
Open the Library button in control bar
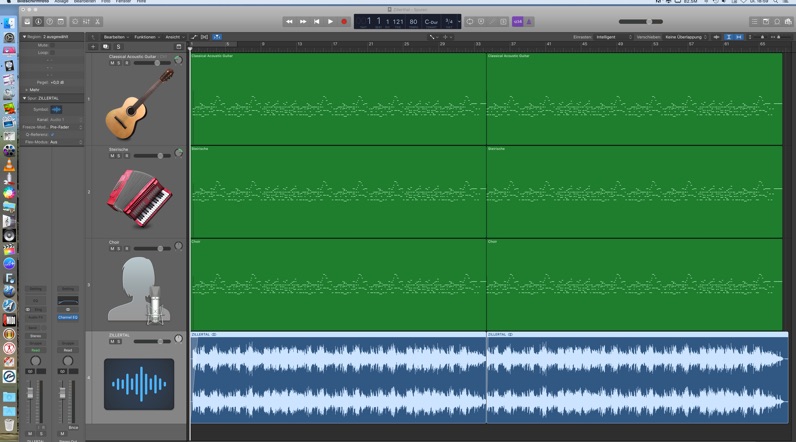point(27,22)
